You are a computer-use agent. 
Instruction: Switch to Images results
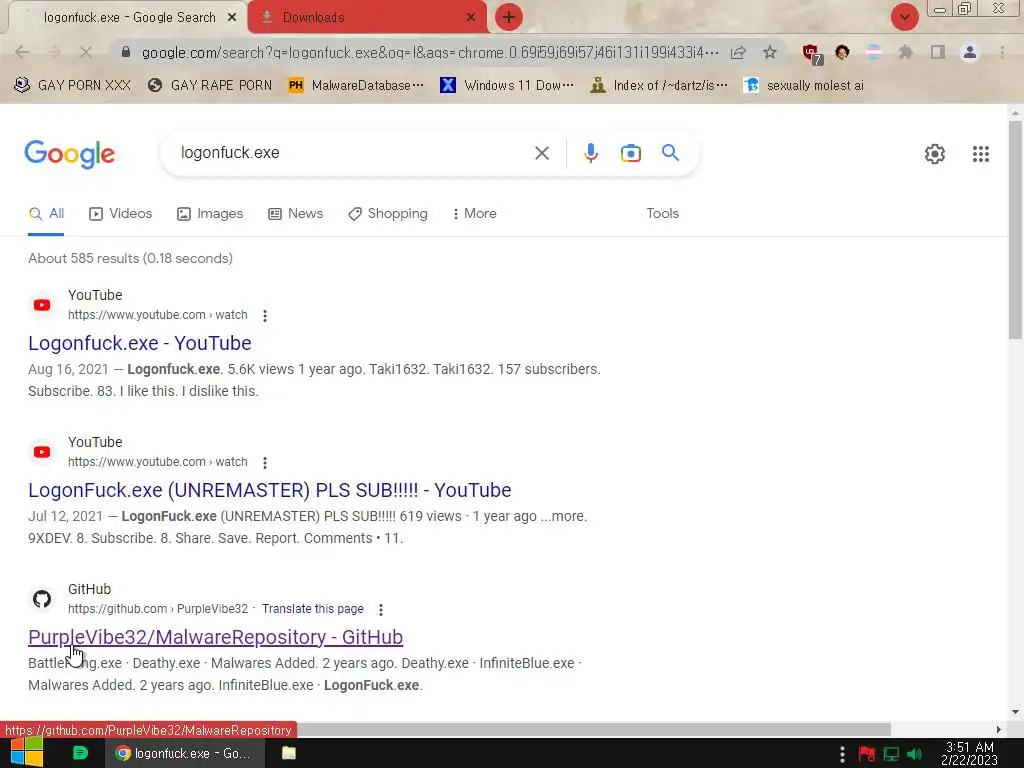(x=210, y=214)
